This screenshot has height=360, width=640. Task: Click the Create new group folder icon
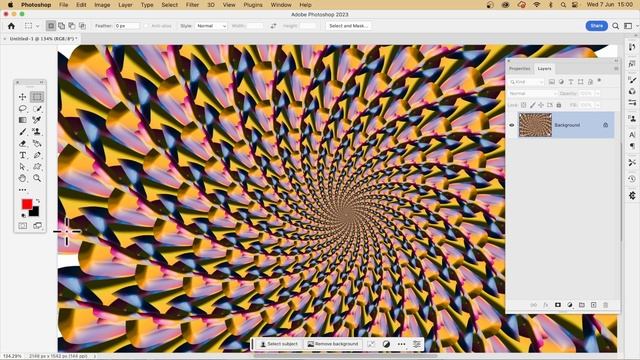(582, 305)
